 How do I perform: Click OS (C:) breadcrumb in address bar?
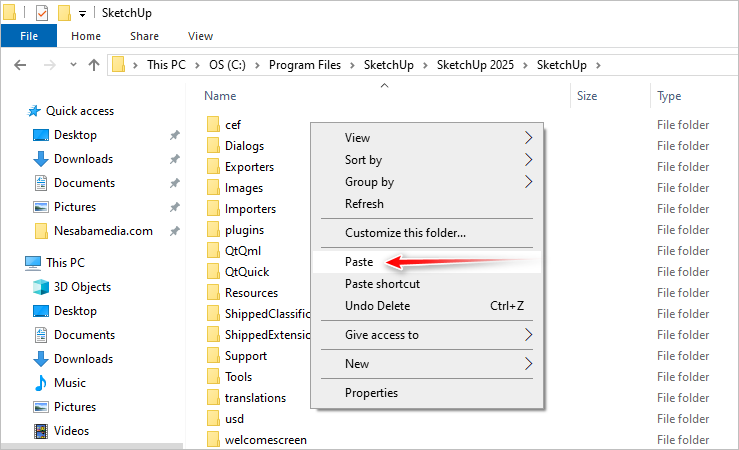point(227,65)
